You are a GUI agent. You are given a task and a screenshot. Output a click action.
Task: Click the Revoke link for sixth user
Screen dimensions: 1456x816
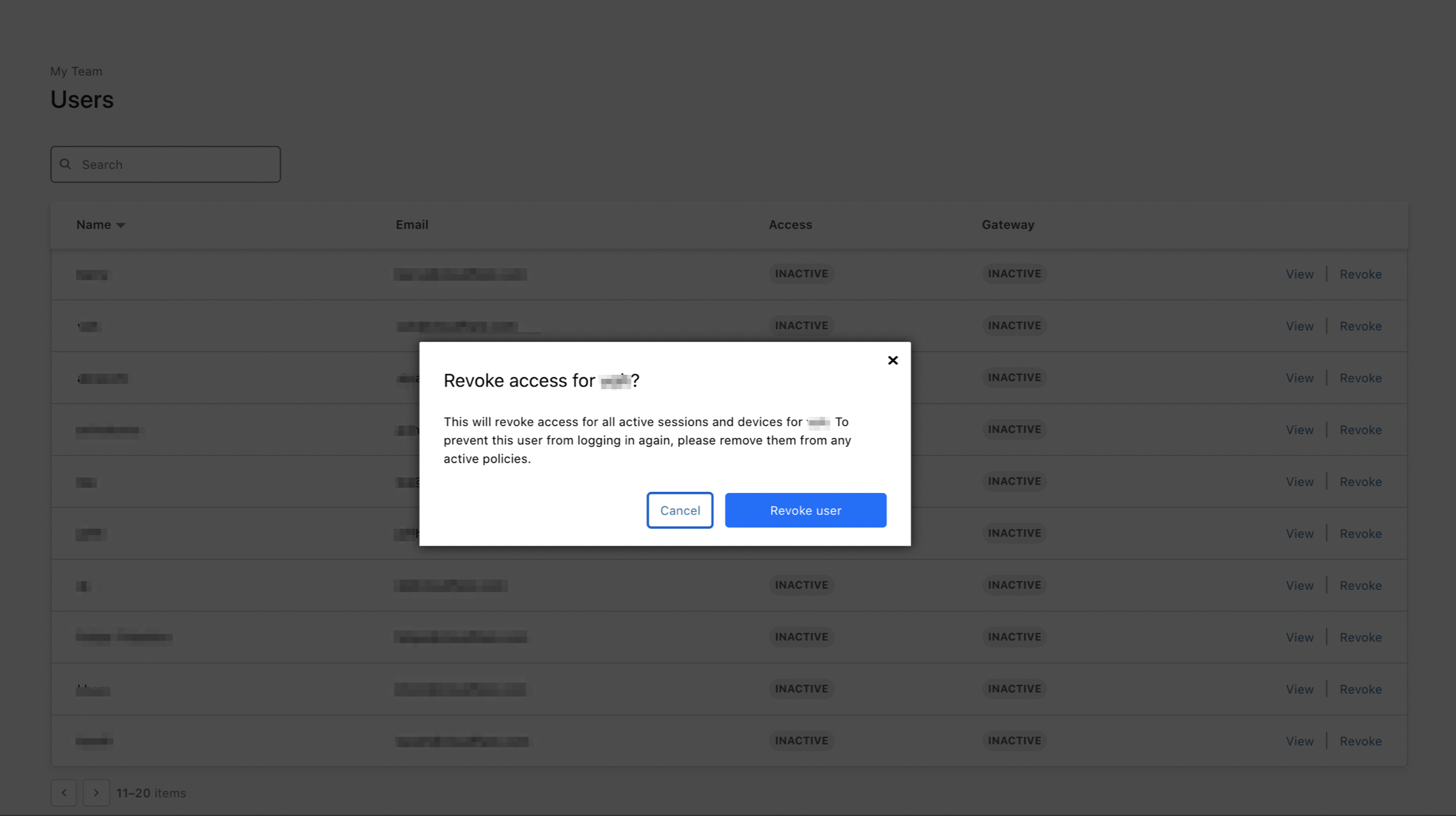[x=1360, y=533]
